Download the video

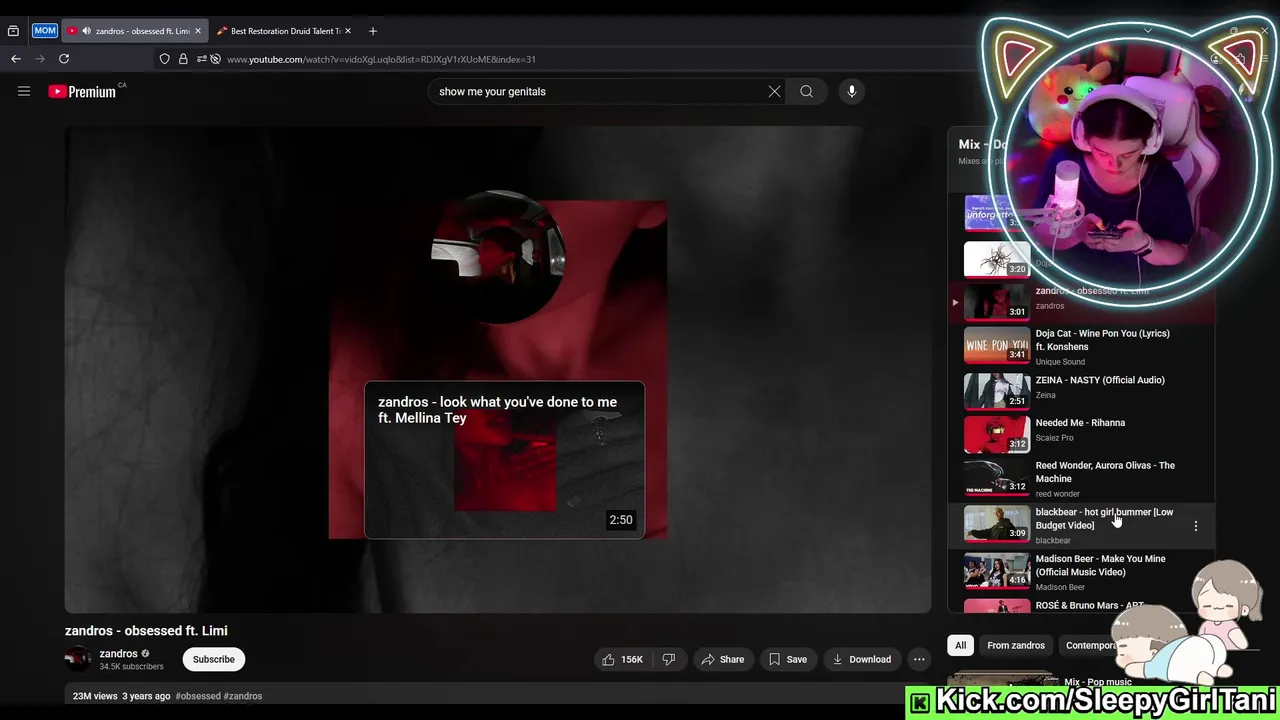(861, 659)
